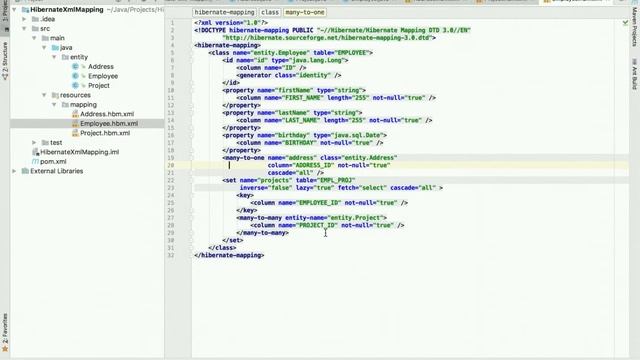Image resolution: width=640 pixels, height=360 pixels.
Task: Collapse the HibernateXmlMapping project root
Action: 14,9
